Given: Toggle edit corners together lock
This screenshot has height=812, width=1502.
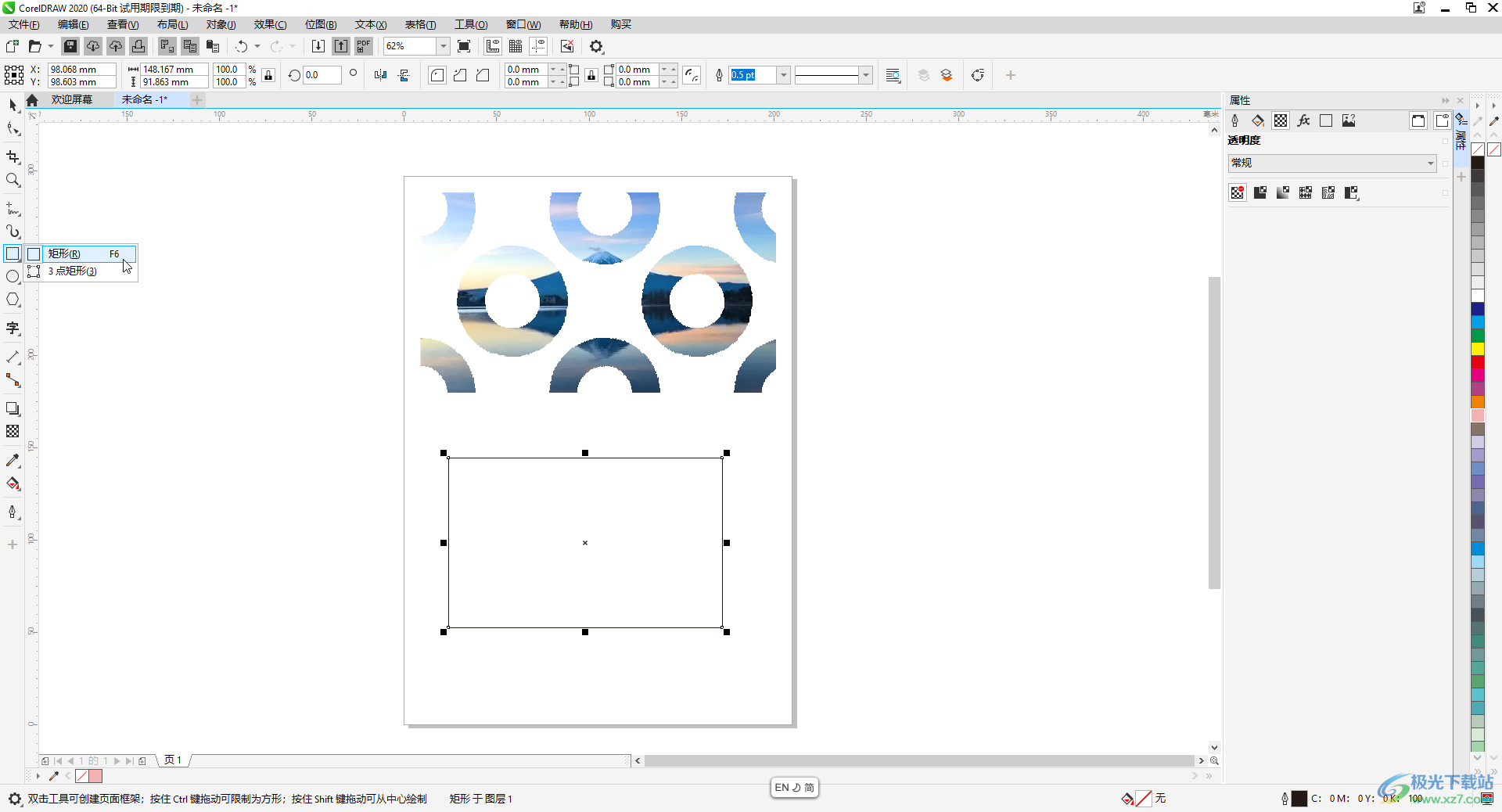Looking at the screenshot, I should point(591,75).
